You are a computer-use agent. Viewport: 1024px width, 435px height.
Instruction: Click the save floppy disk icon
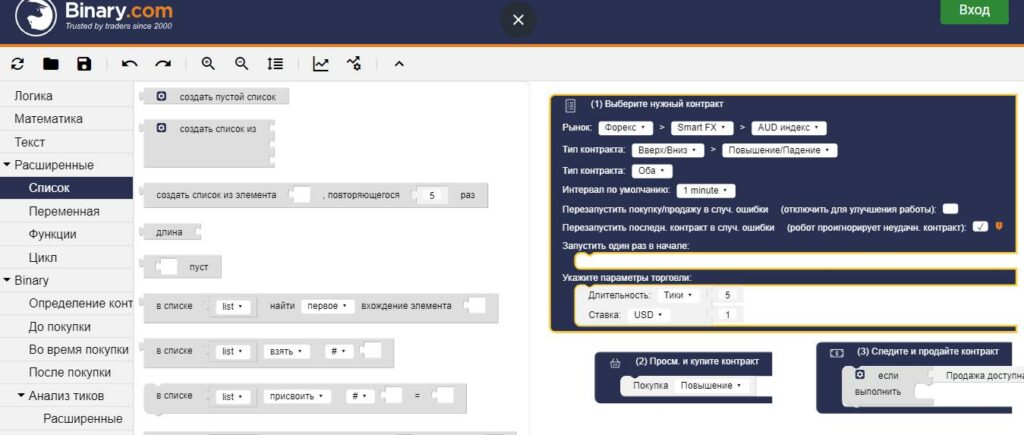click(x=84, y=64)
